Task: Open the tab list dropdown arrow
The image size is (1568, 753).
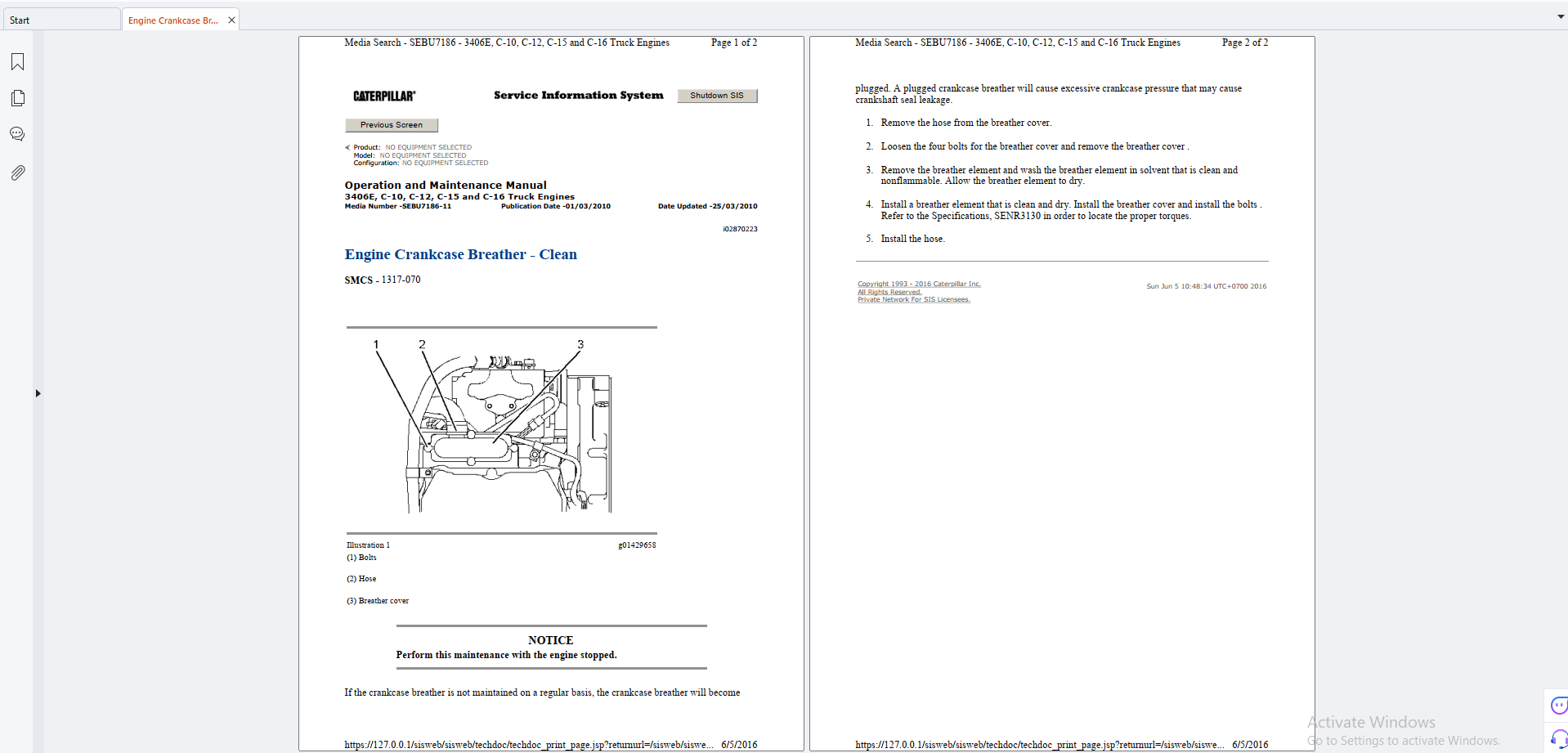Action: [x=1560, y=16]
